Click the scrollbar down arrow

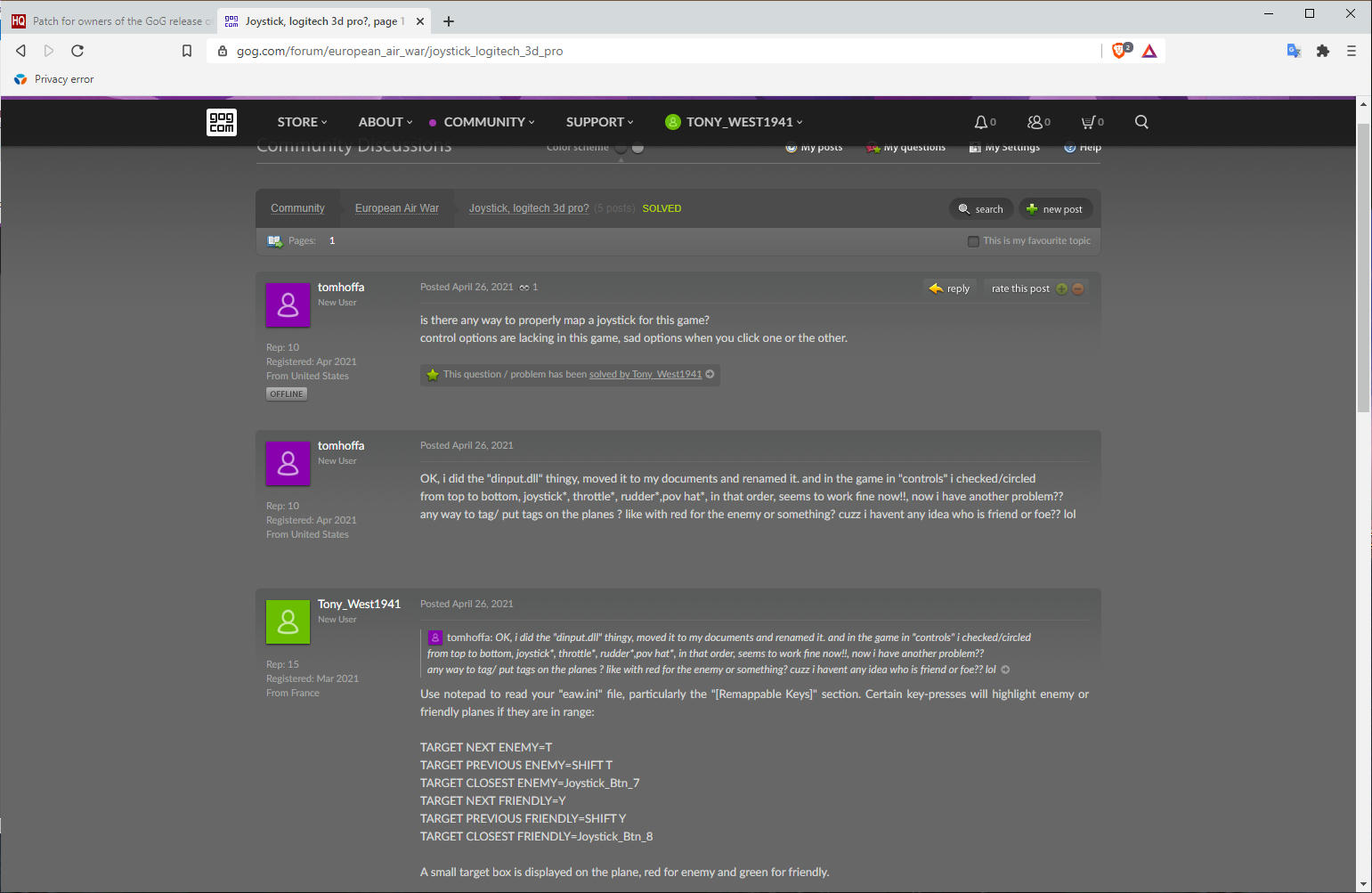[x=1363, y=884]
